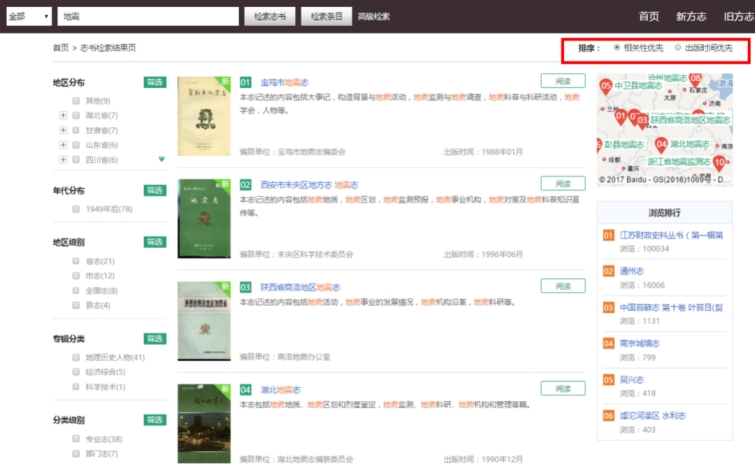Open the 全部 category dropdown
The image size is (755, 466).
[29, 16]
